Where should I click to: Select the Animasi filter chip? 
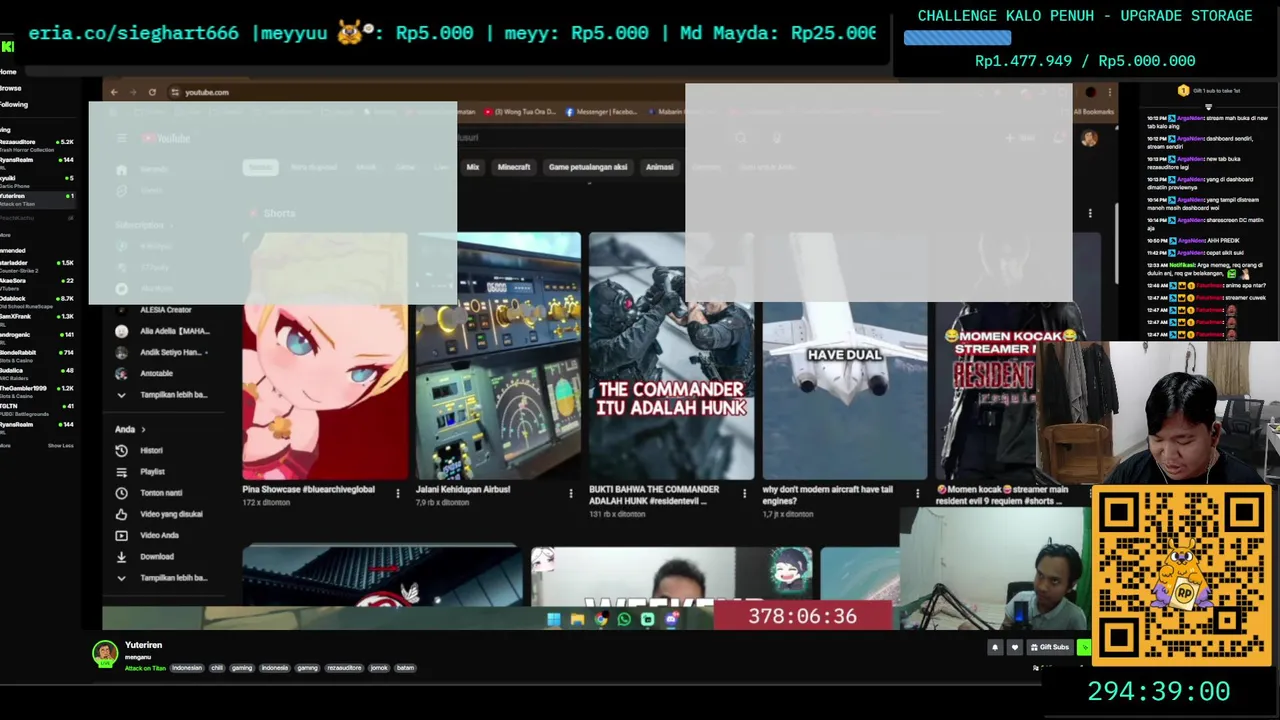tap(660, 167)
